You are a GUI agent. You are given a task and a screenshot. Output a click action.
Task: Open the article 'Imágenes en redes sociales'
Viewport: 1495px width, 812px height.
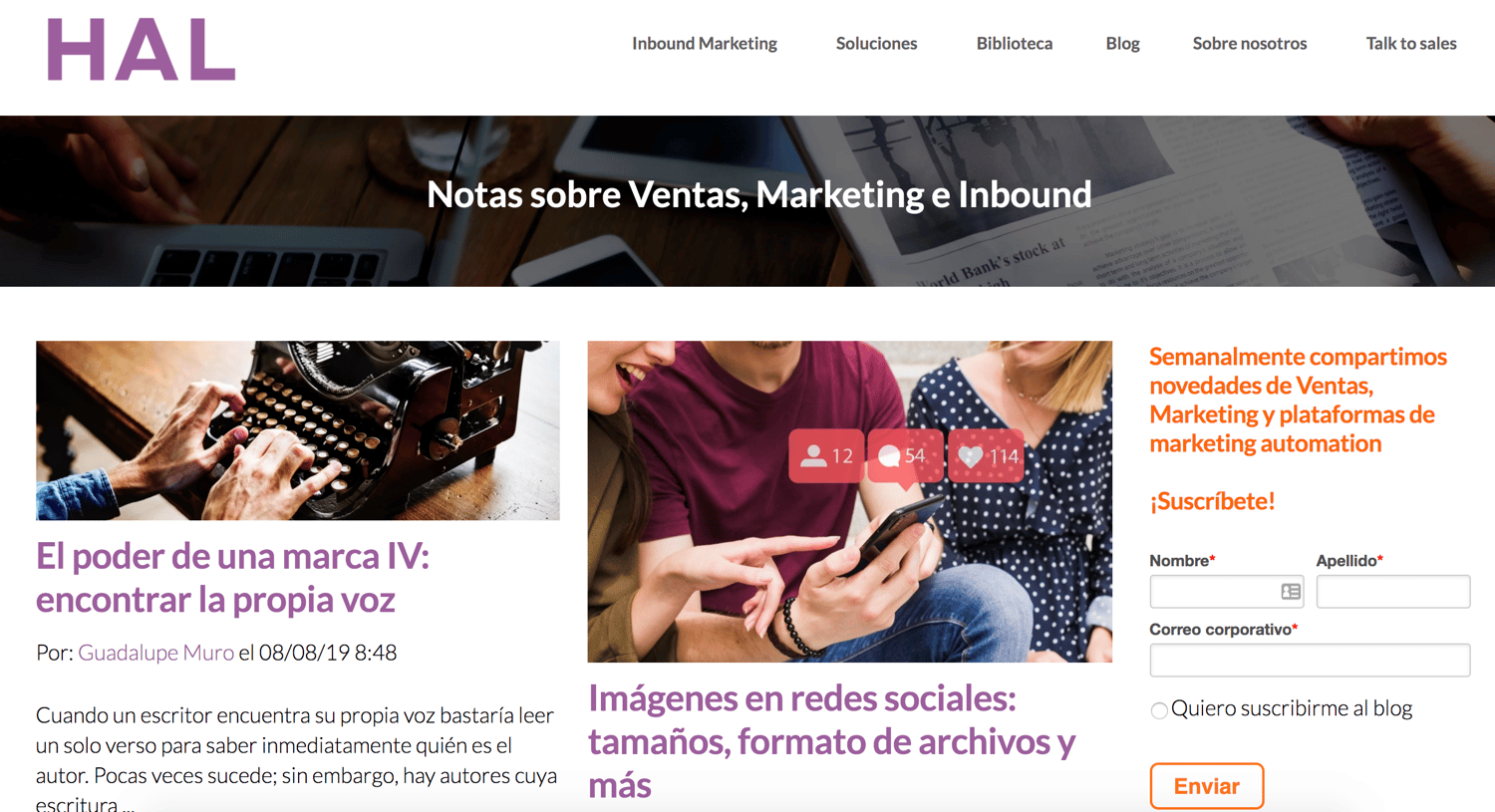(832, 741)
